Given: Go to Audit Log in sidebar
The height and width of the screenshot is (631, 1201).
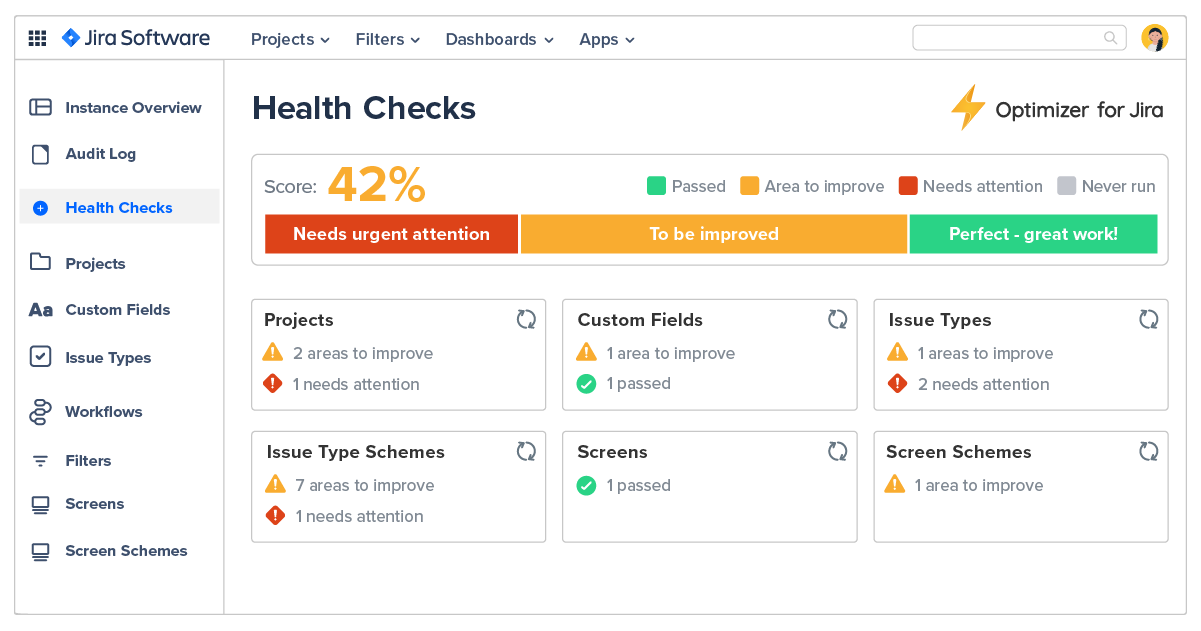Looking at the screenshot, I should pyautogui.click(x=100, y=154).
